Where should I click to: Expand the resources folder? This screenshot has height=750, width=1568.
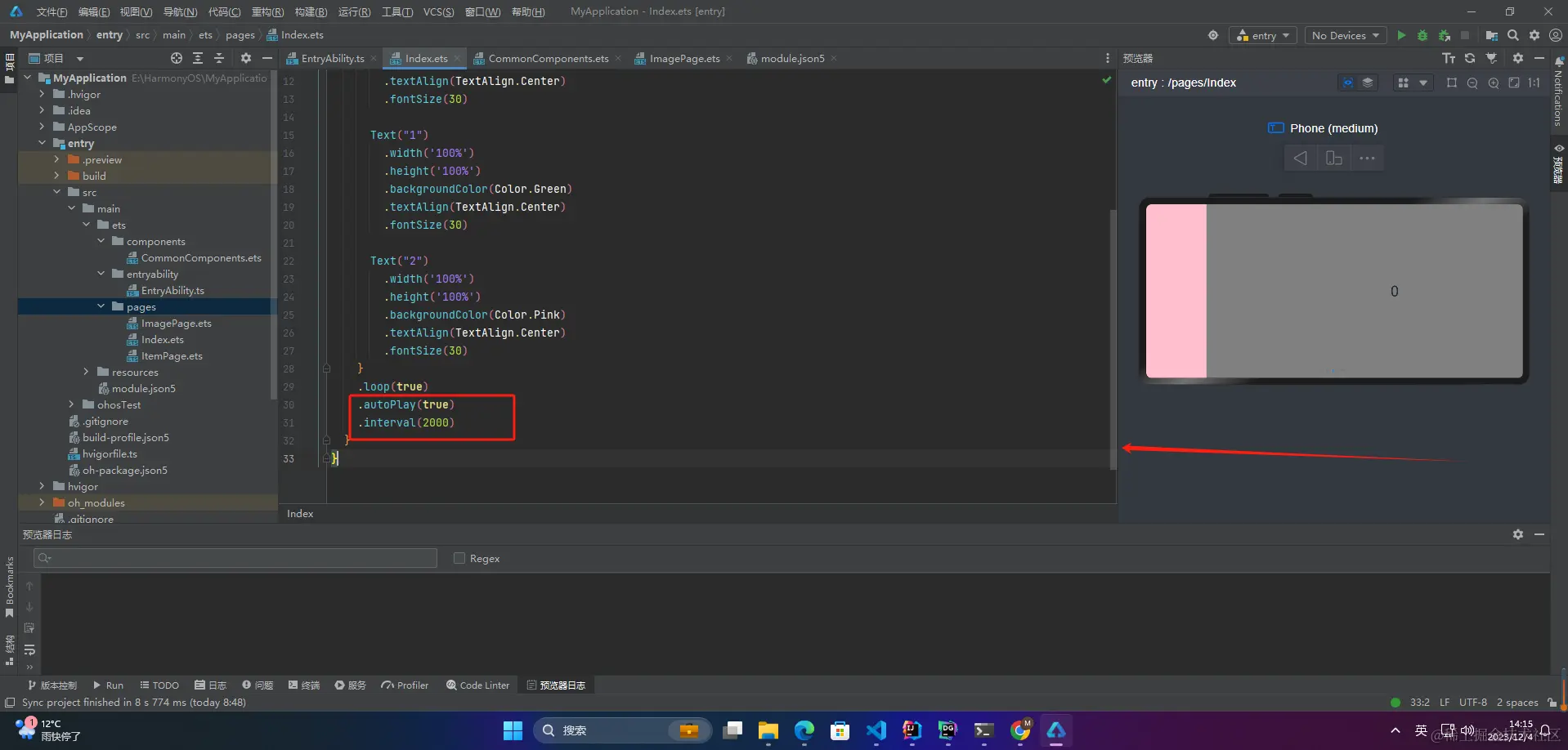pos(86,372)
